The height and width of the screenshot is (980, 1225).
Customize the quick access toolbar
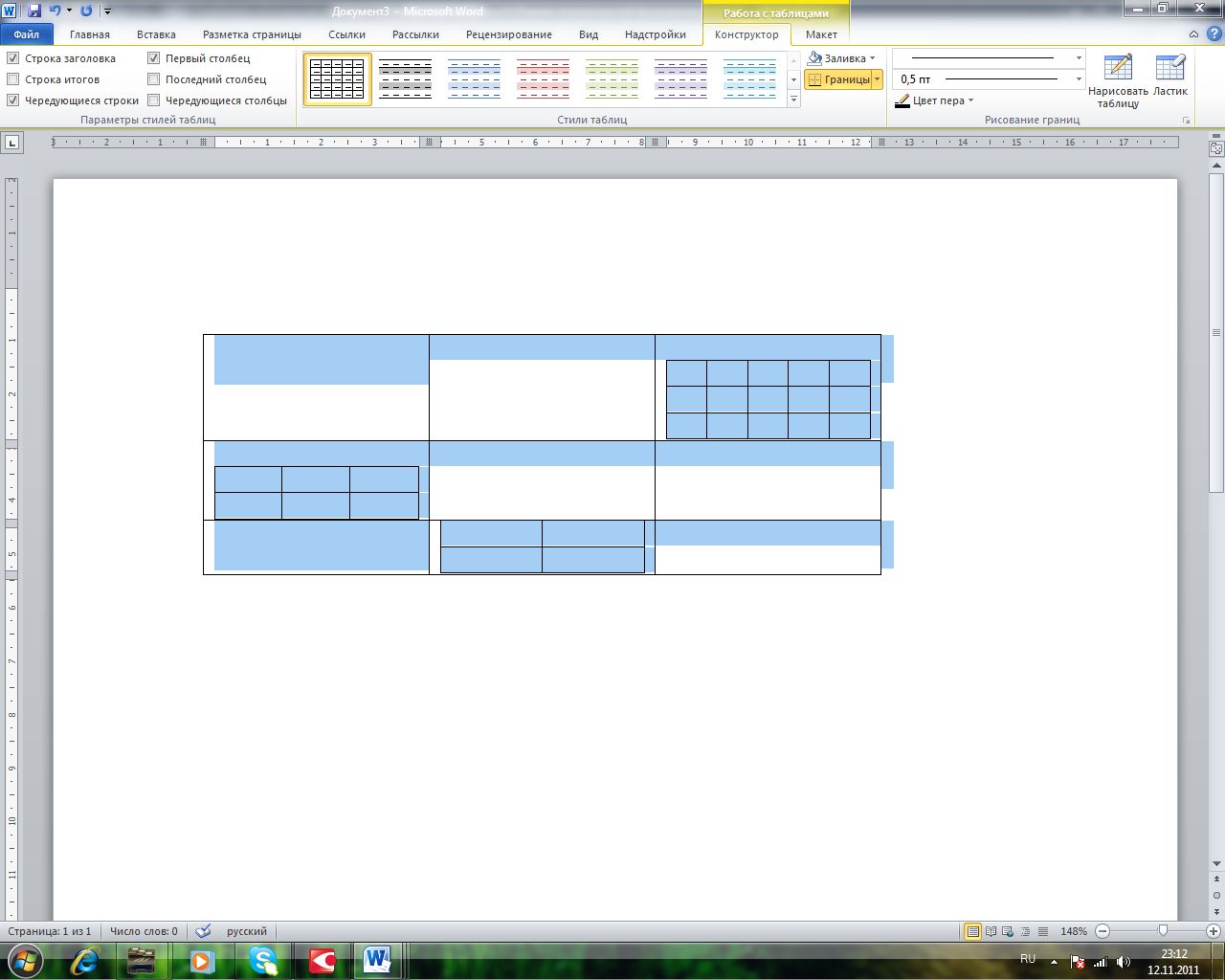[x=106, y=11]
